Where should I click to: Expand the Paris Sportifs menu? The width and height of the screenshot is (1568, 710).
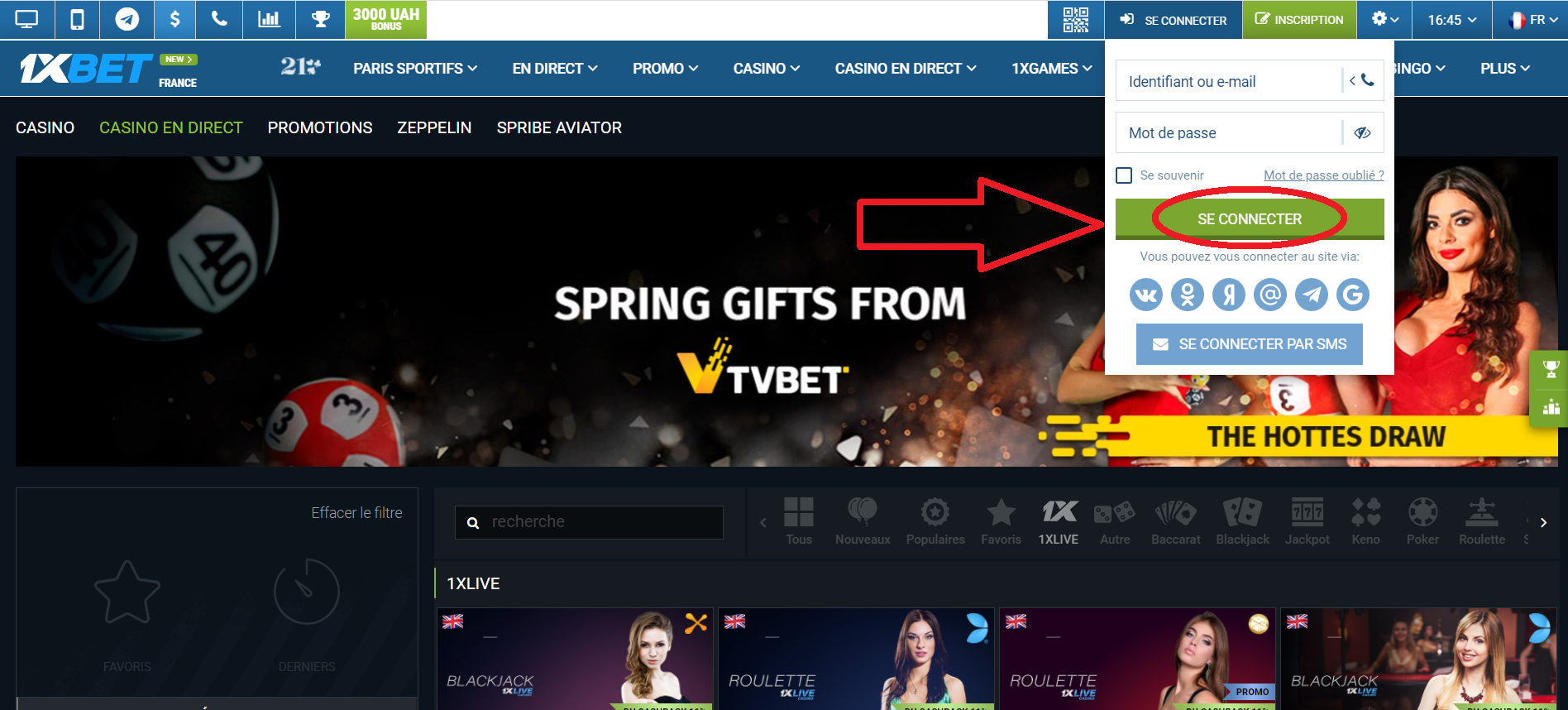[x=415, y=69]
